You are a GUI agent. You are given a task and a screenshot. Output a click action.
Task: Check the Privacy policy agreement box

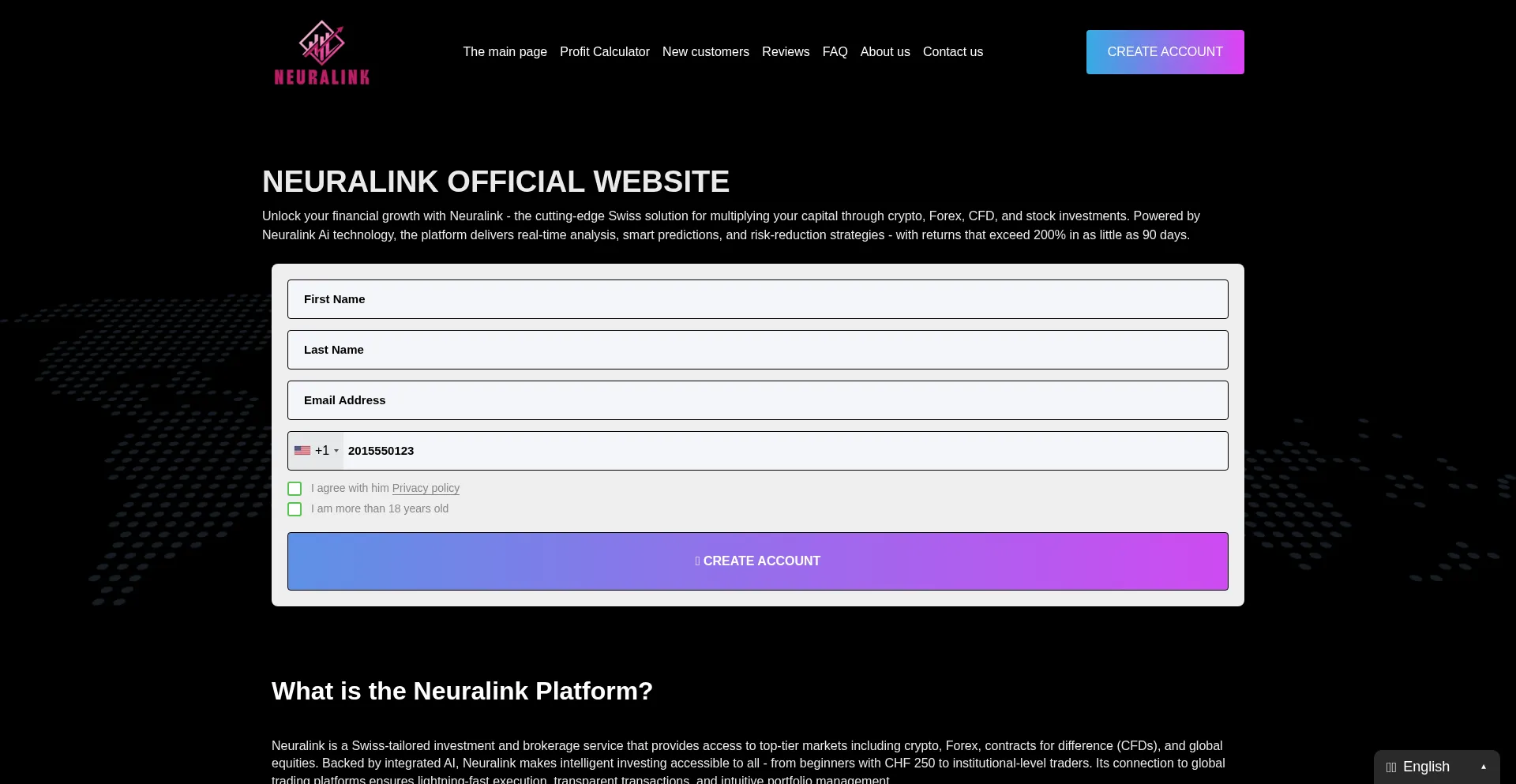tap(295, 489)
